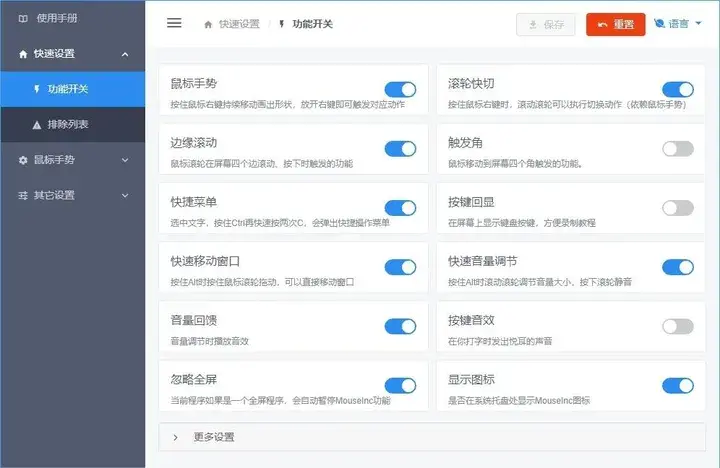The width and height of the screenshot is (720, 468).
Task: Expand the 鼠标手势 sidebar chevron
Action: (125, 160)
